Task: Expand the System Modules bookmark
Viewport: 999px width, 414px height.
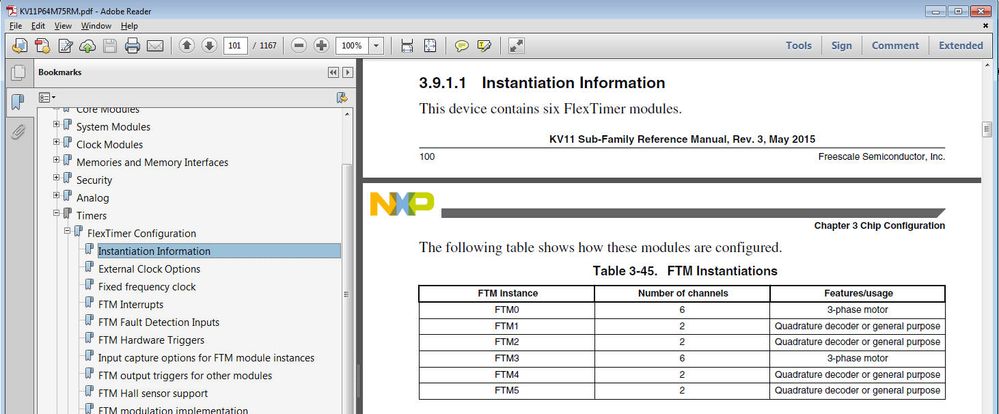Action: point(57,124)
